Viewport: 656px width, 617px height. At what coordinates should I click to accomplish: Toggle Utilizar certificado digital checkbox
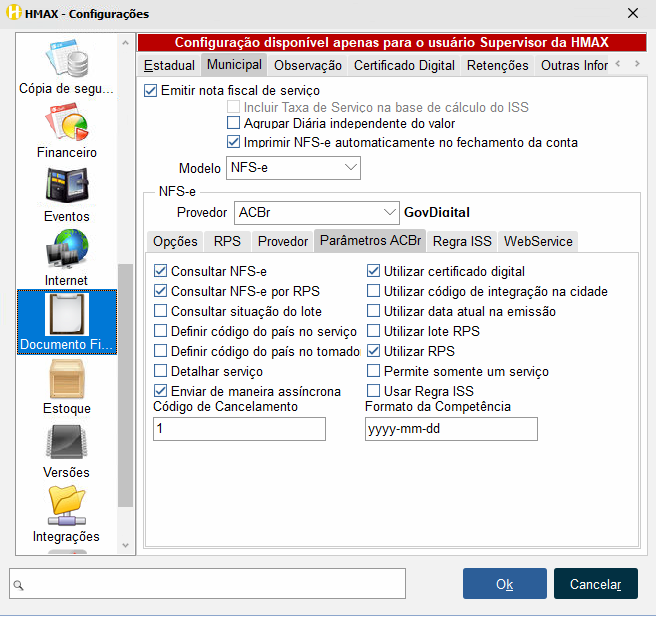(374, 271)
